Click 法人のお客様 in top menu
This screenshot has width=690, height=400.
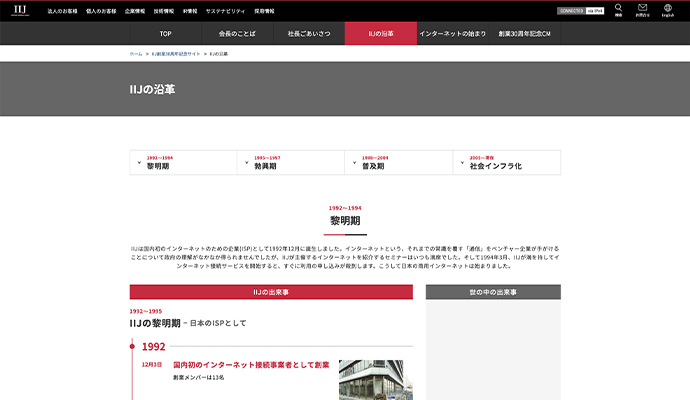[62, 11]
